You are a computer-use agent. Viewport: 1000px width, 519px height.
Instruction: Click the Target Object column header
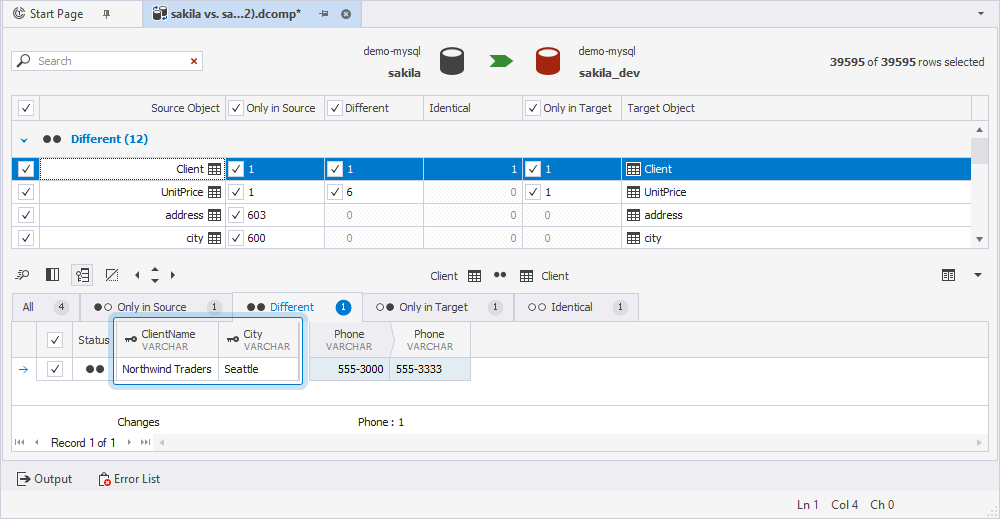click(796, 108)
